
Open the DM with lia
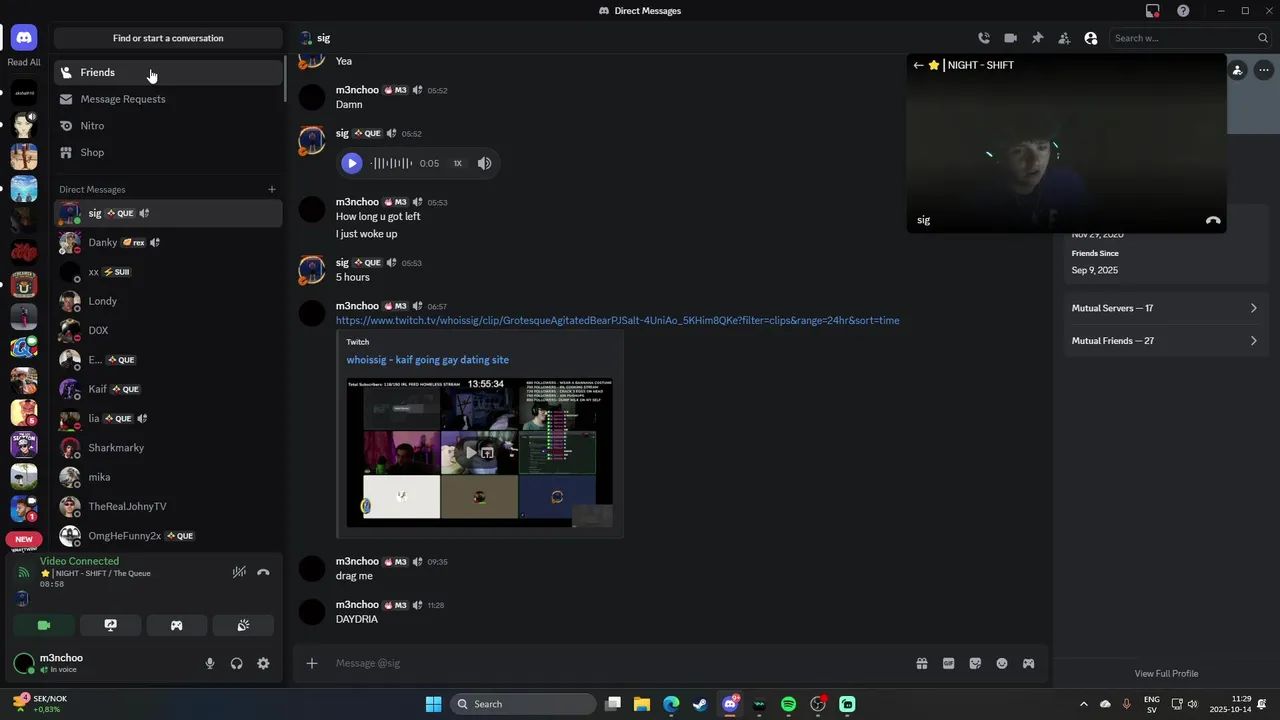pos(168,418)
